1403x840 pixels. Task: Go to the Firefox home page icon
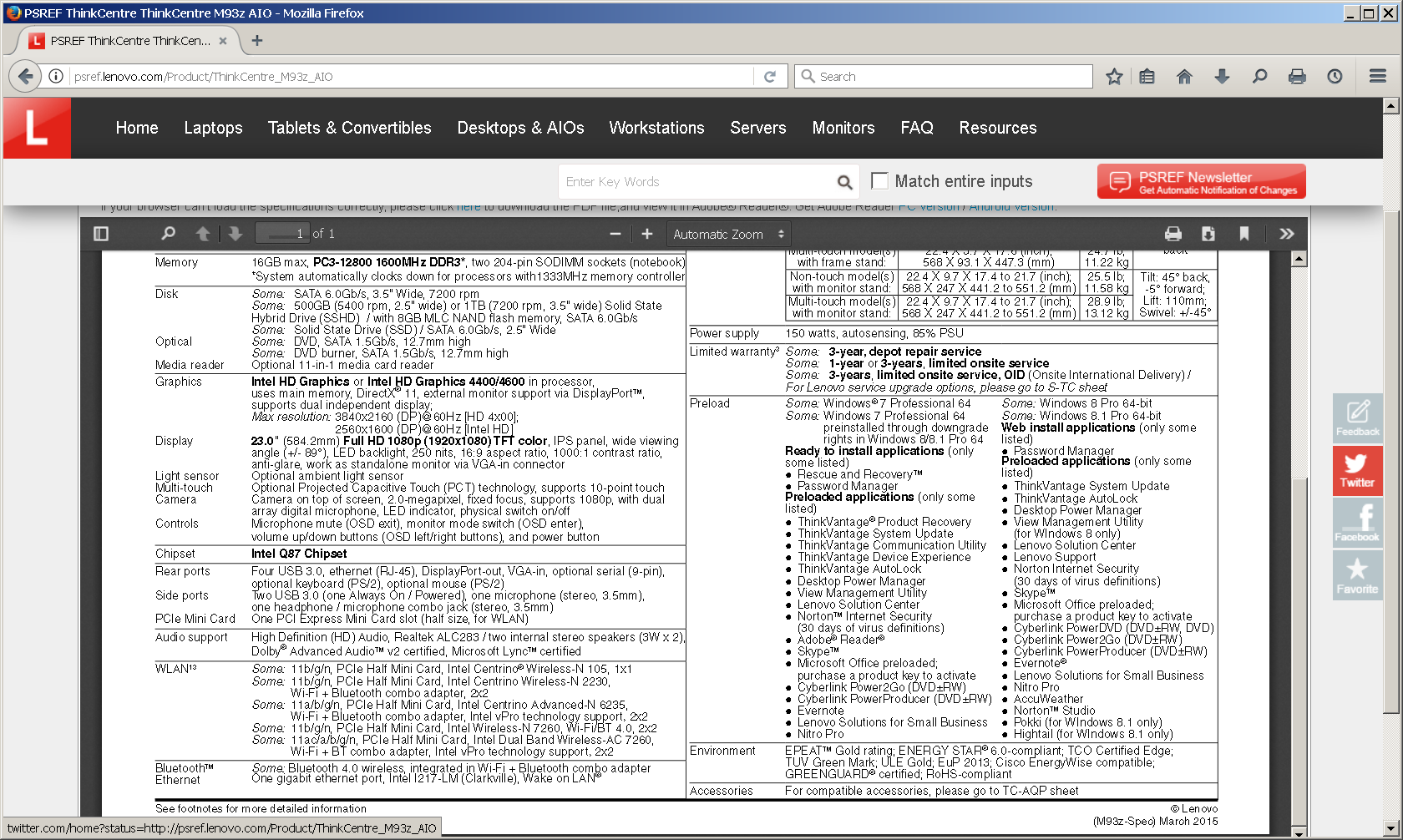pyautogui.click(x=1184, y=77)
